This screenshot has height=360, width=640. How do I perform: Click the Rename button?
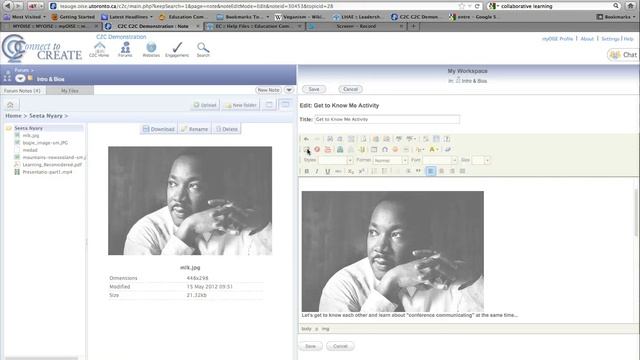(195, 129)
